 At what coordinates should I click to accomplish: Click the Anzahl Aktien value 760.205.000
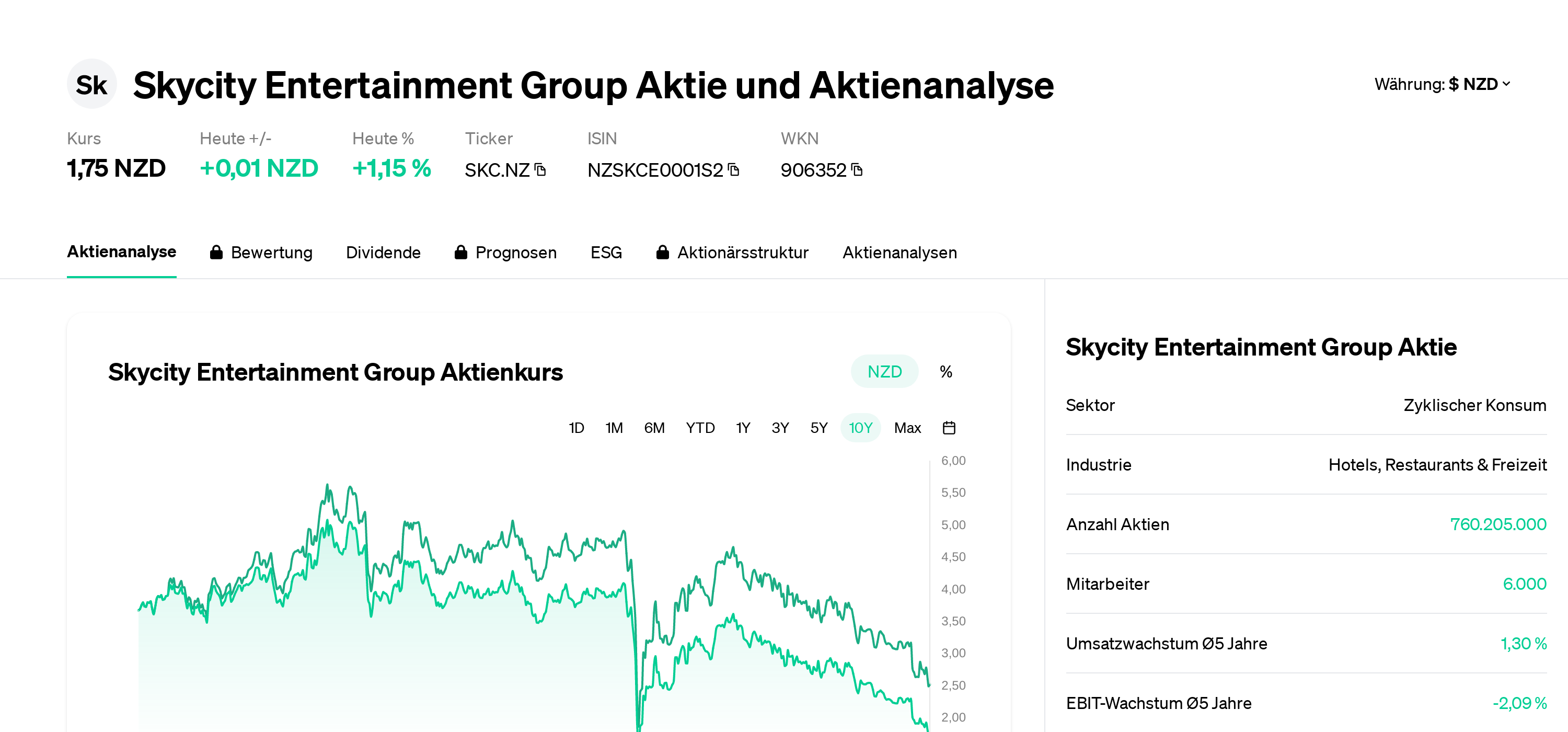pos(1498,524)
